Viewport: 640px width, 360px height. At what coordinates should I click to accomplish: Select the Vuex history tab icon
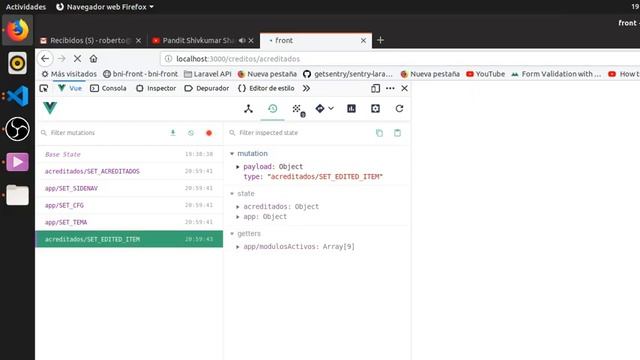click(x=273, y=109)
